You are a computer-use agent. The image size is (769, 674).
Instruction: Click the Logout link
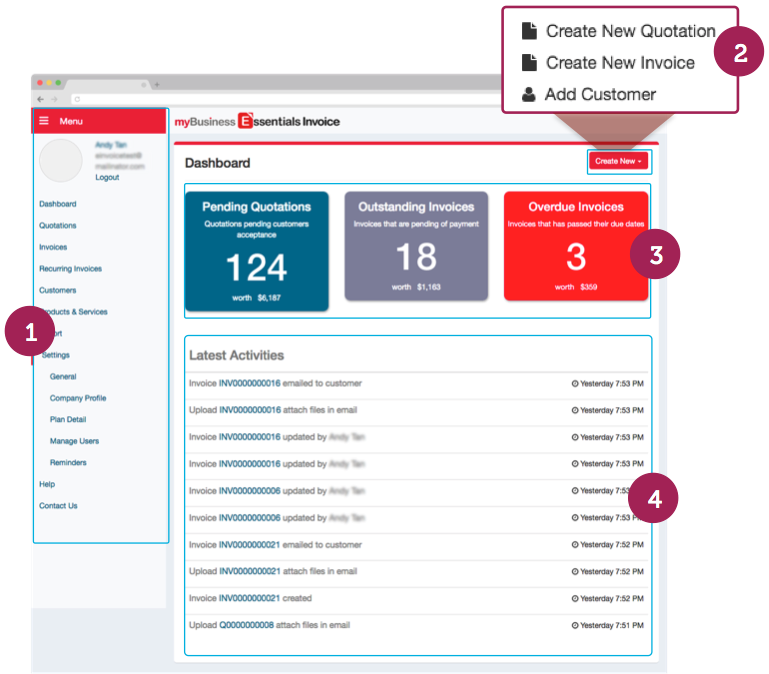click(107, 178)
